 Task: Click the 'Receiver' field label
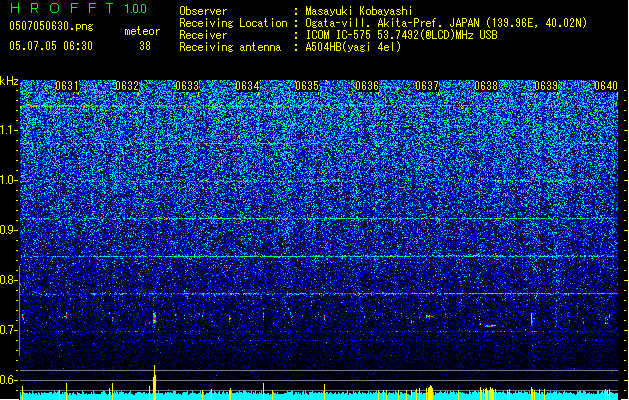click(x=203, y=35)
